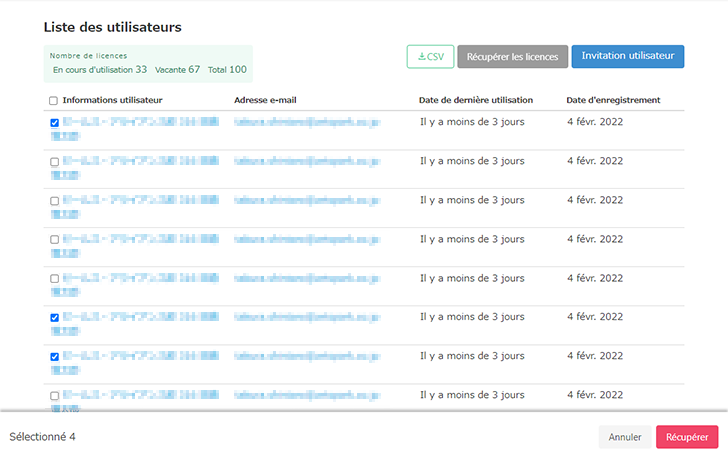The image size is (728, 472).
Task: Deselect the sixth user row checkbox
Action: (x=54, y=318)
